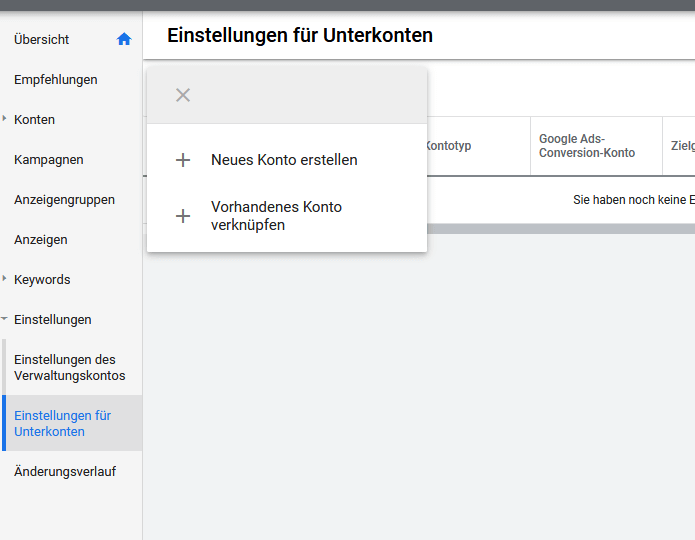Go to Empfehlungen in the sidebar
This screenshot has width=695, height=540.
pyautogui.click(x=56, y=79)
